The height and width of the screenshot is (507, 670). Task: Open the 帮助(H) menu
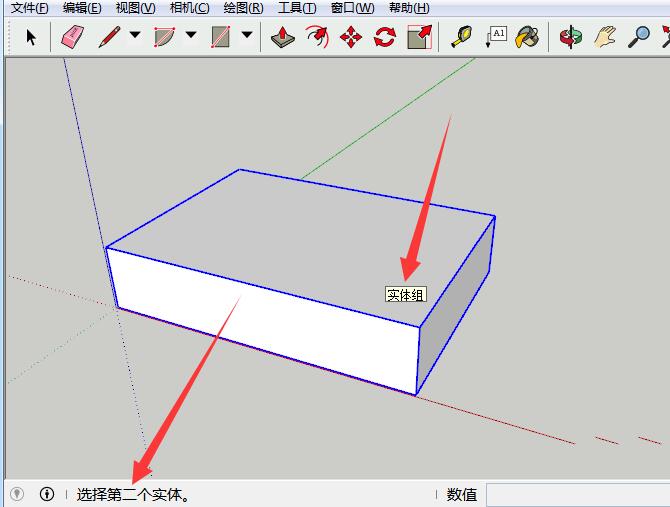click(x=409, y=8)
